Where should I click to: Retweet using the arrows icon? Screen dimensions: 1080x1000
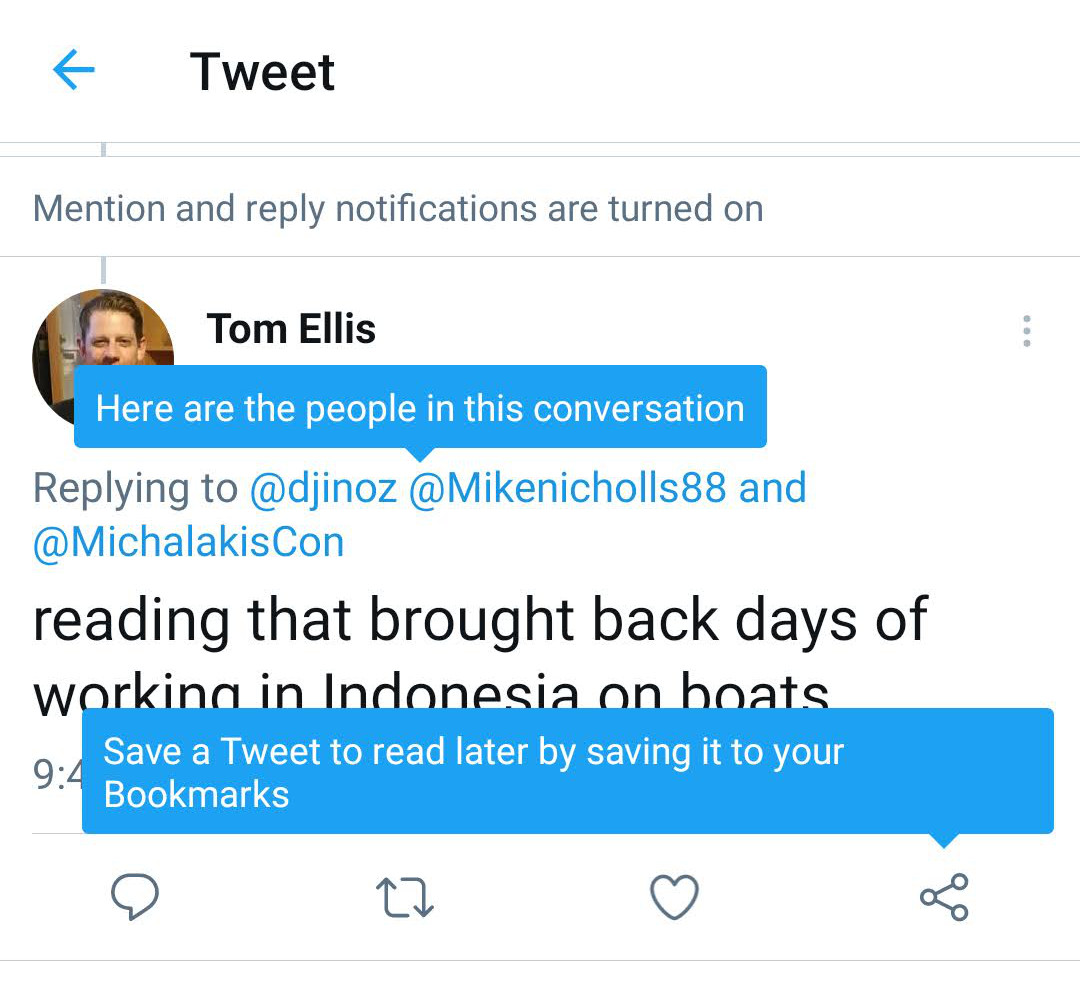(x=405, y=897)
